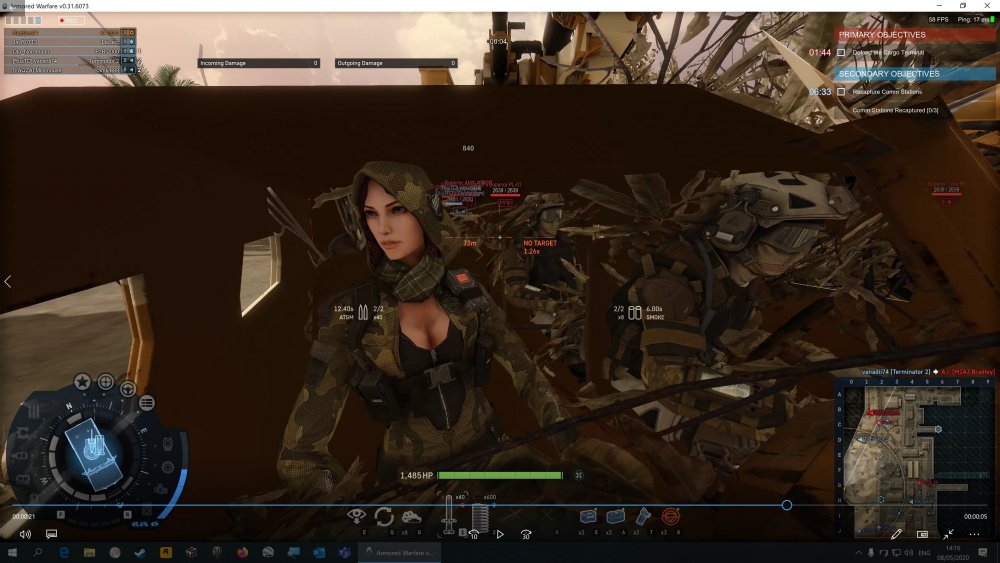
Task: Open the Windows Start menu
Action: point(12,552)
